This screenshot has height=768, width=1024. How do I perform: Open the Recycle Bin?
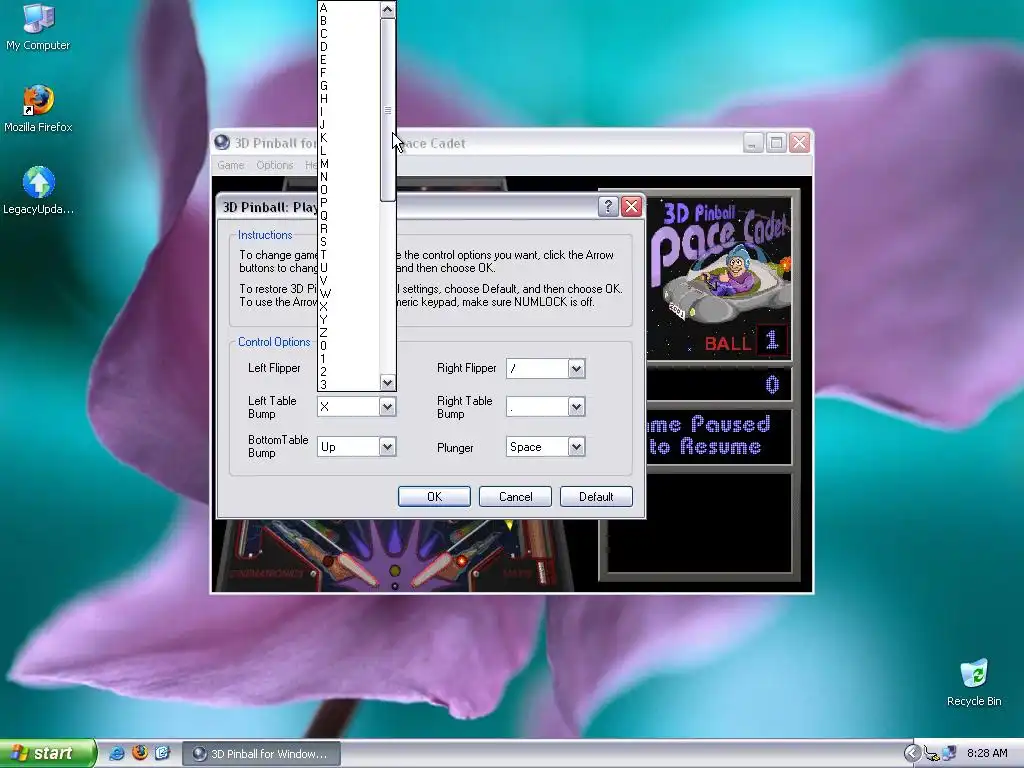tap(974, 683)
